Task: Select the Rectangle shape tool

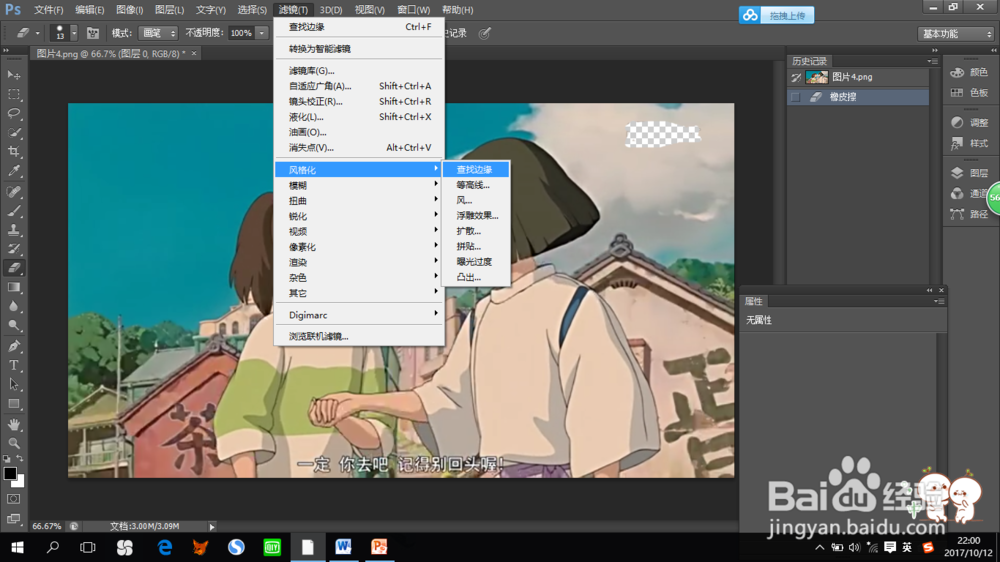Action: click(13, 404)
